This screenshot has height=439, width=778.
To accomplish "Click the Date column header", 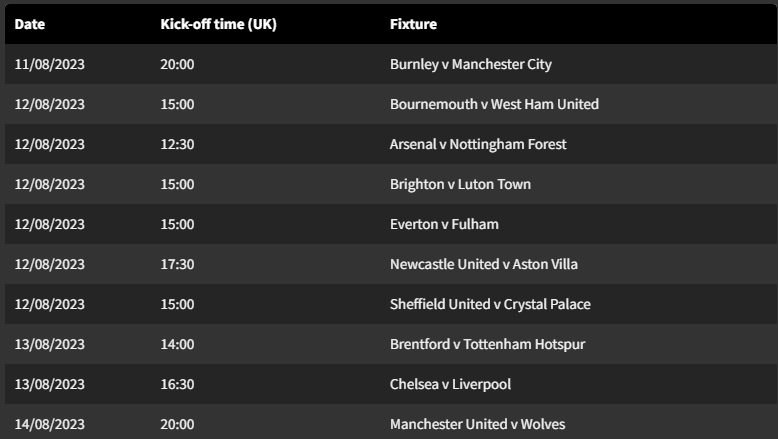I will [x=30, y=24].
